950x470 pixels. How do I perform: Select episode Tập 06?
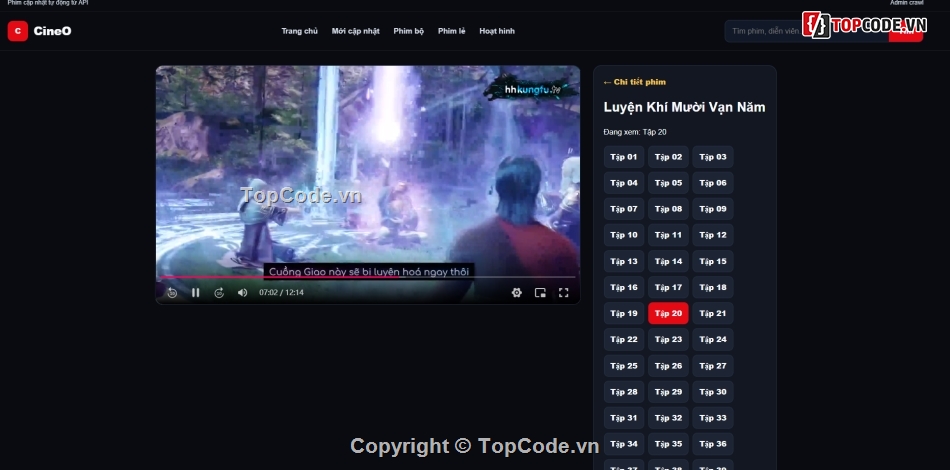[x=713, y=183]
